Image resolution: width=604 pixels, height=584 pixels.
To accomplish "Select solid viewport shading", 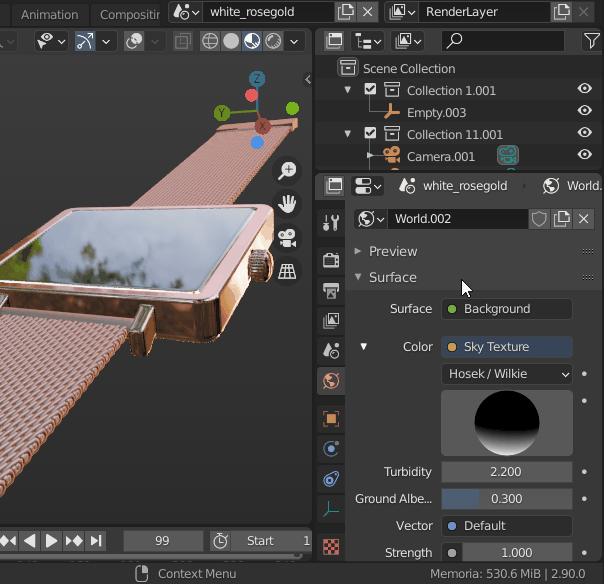I will point(231,41).
